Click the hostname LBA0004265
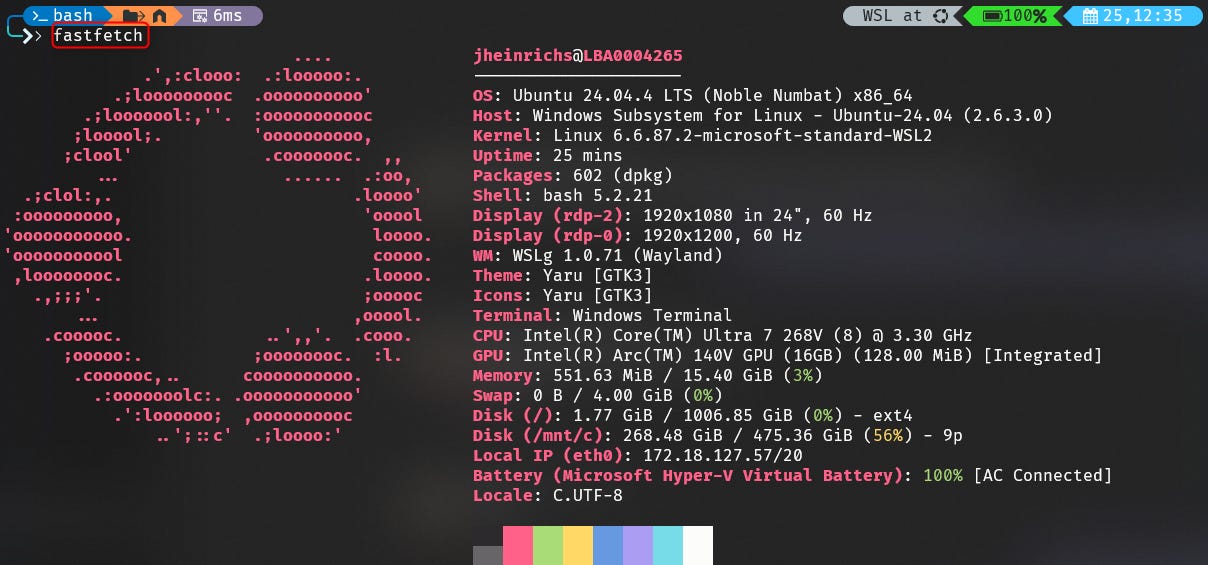Screen dimensions: 1208x565 pos(633,56)
